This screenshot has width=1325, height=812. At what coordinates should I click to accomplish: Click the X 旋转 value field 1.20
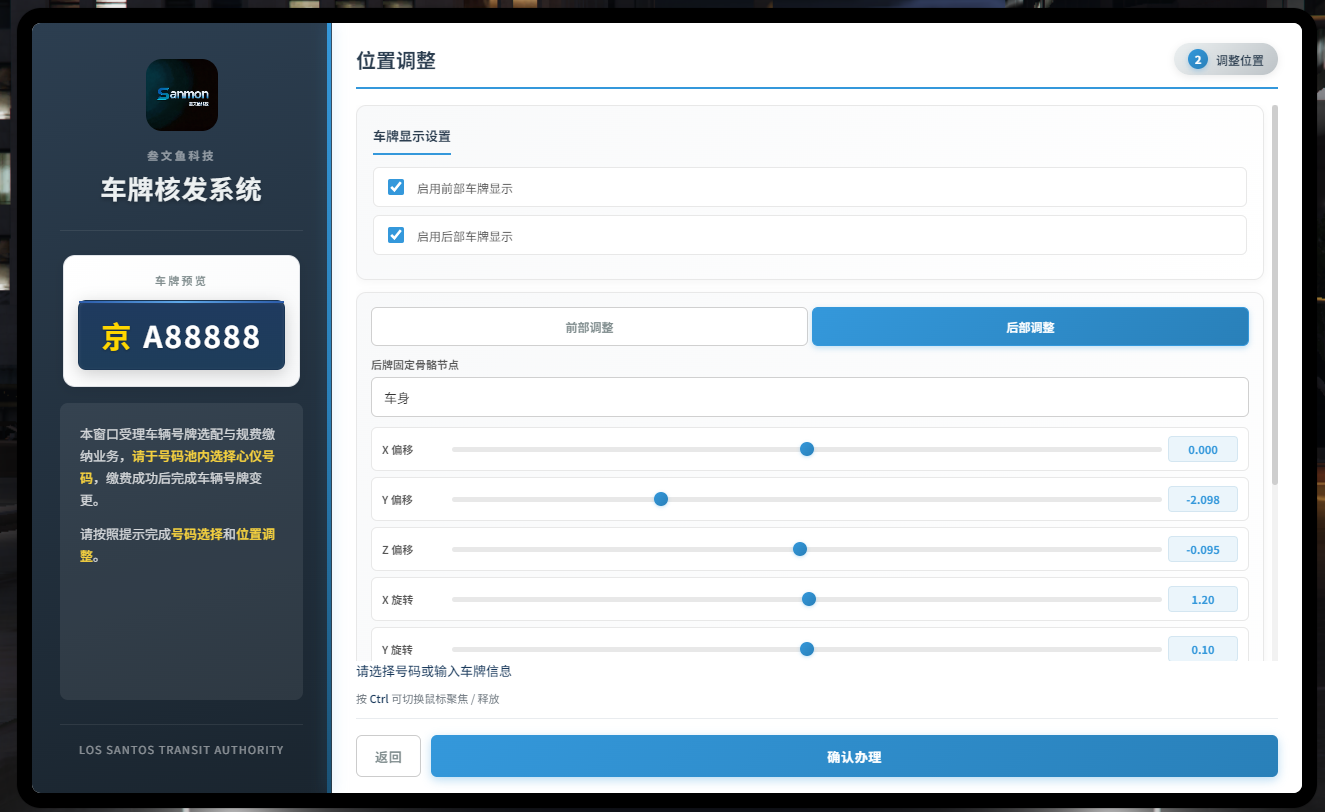tap(1203, 599)
